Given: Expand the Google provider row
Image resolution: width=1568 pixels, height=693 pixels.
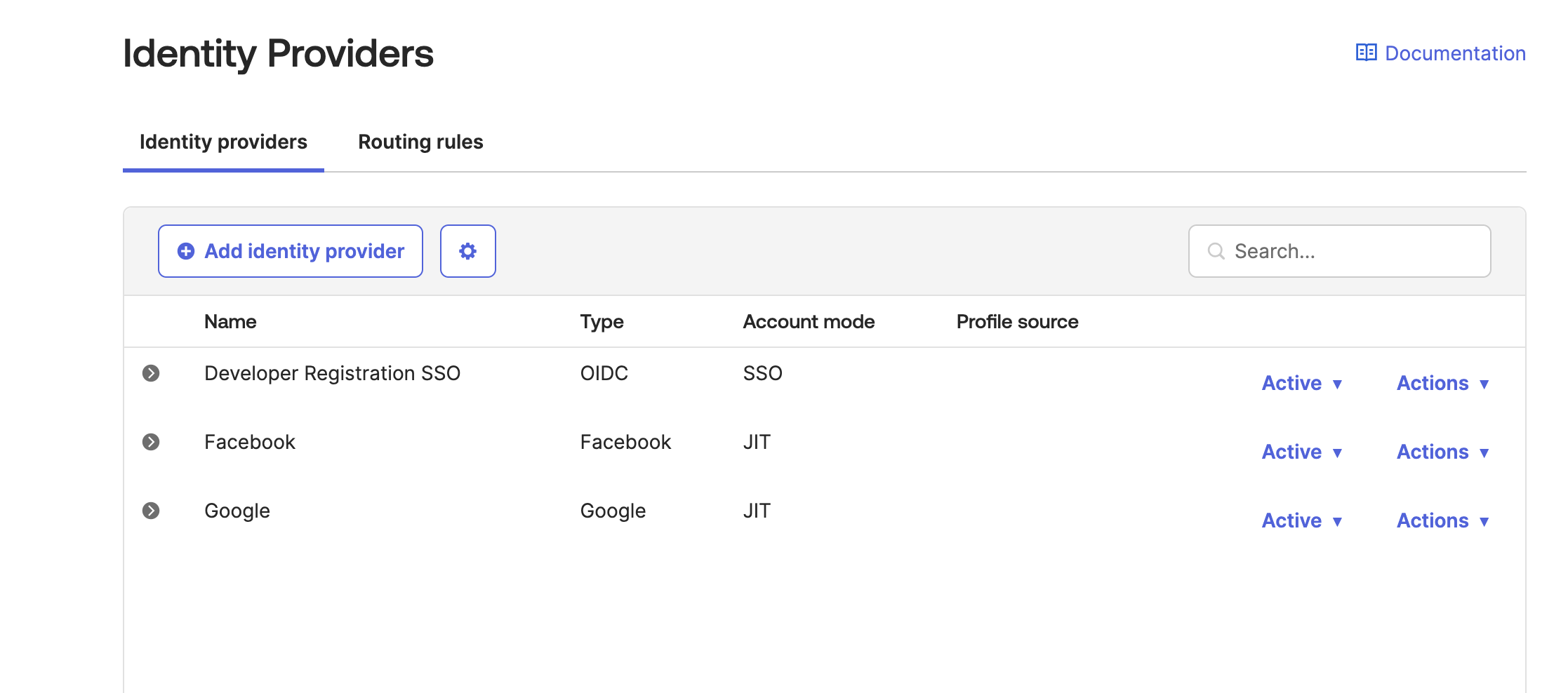Looking at the screenshot, I should 151,511.
